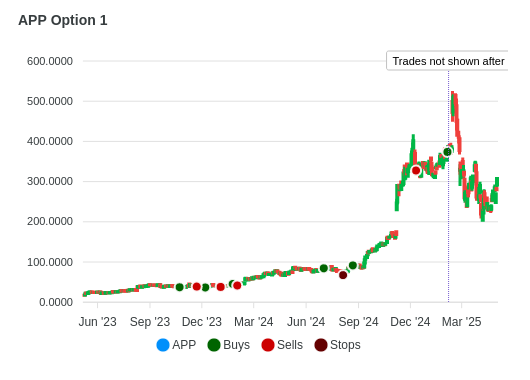The width and height of the screenshot is (530, 380).
Task: Click the Jun '24 x-axis label
Action: click(x=306, y=322)
